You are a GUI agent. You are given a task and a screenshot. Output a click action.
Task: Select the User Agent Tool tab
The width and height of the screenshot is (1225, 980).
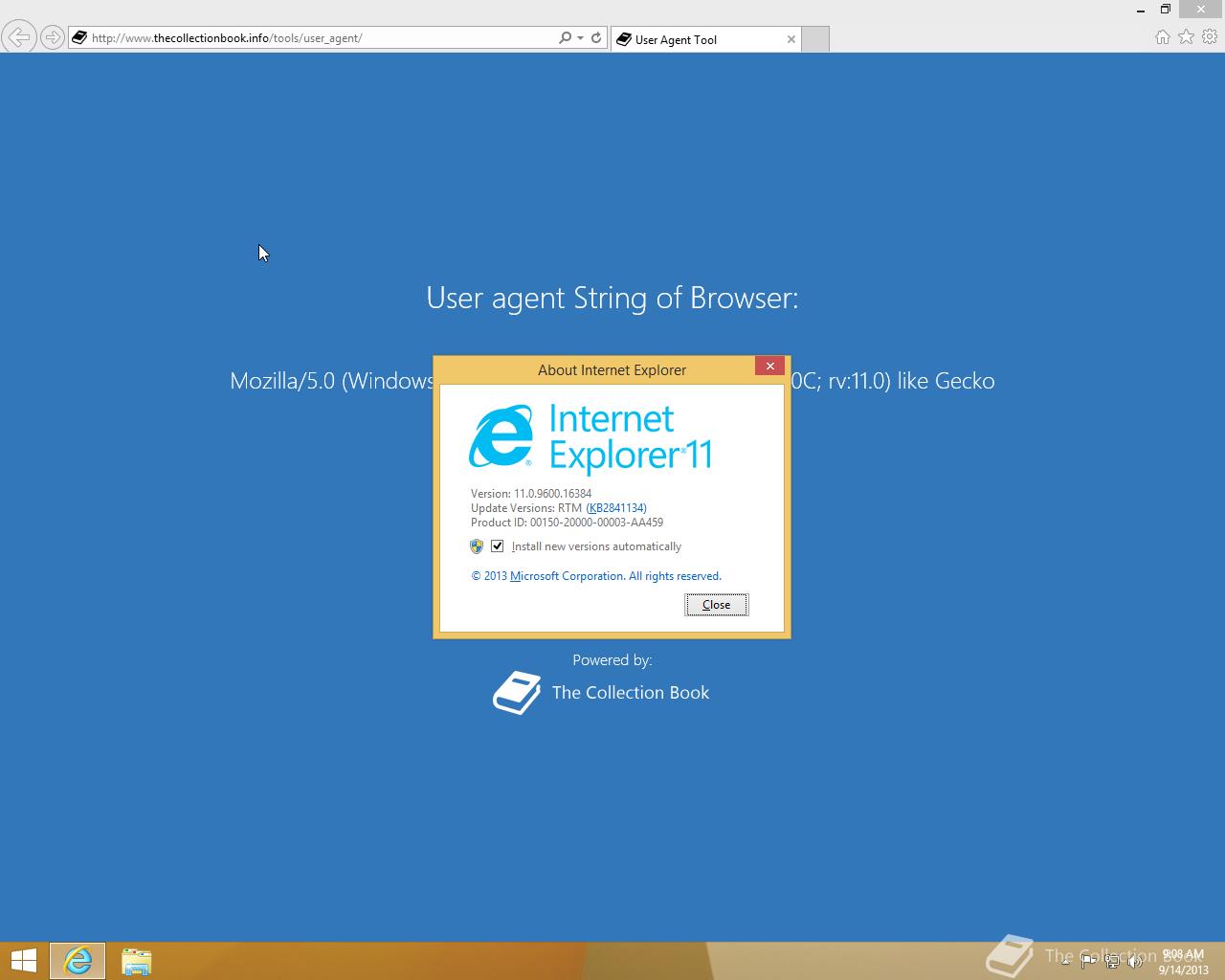click(706, 39)
